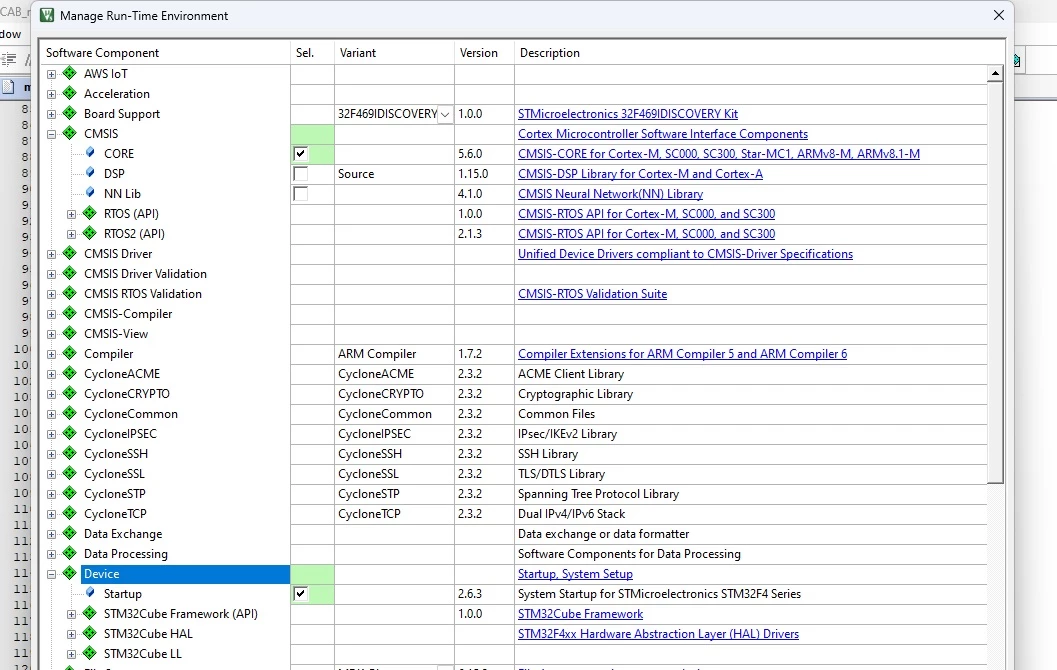Enable the NN Lib checkbox
Image resolution: width=1057 pixels, height=670 pixels.
coord(301,193)
